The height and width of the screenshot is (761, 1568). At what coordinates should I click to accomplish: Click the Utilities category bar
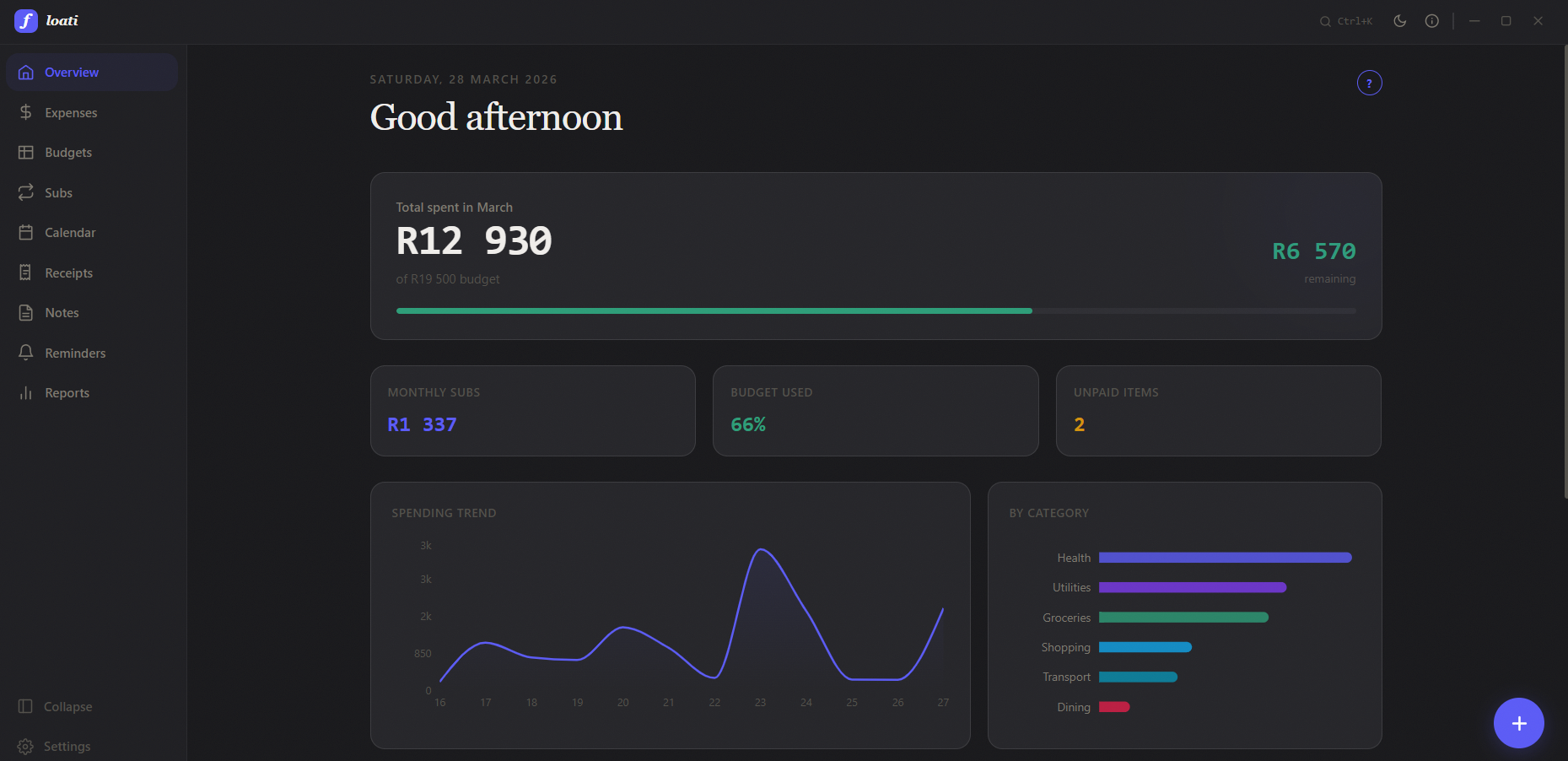1193,587
